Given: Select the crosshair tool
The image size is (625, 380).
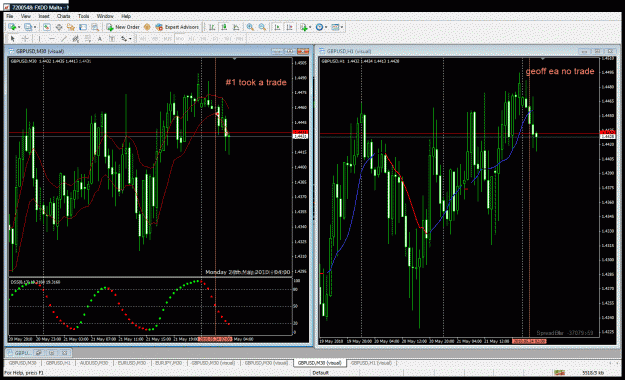Looking at the screenshot, I should 25,39.
